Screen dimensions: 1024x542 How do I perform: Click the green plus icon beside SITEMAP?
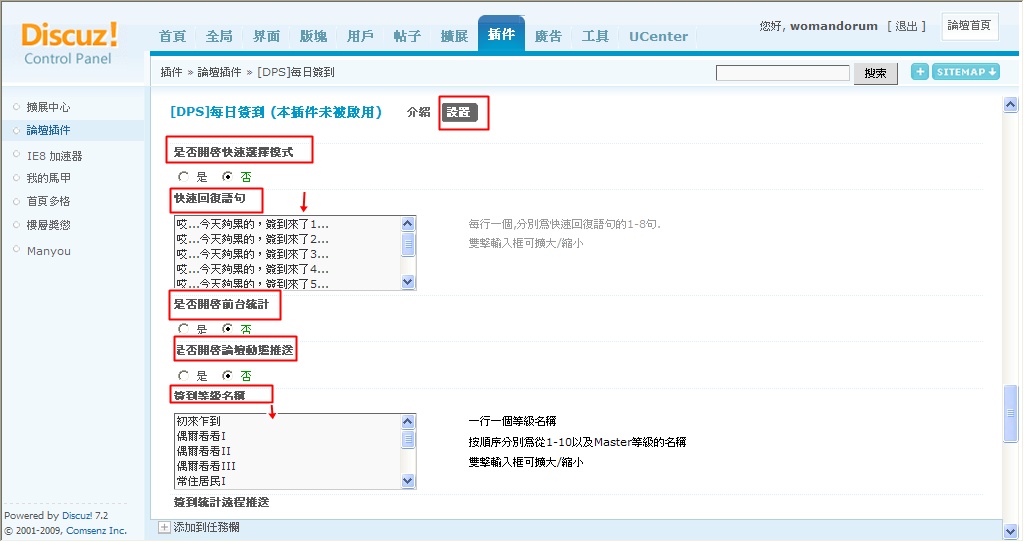920,72
